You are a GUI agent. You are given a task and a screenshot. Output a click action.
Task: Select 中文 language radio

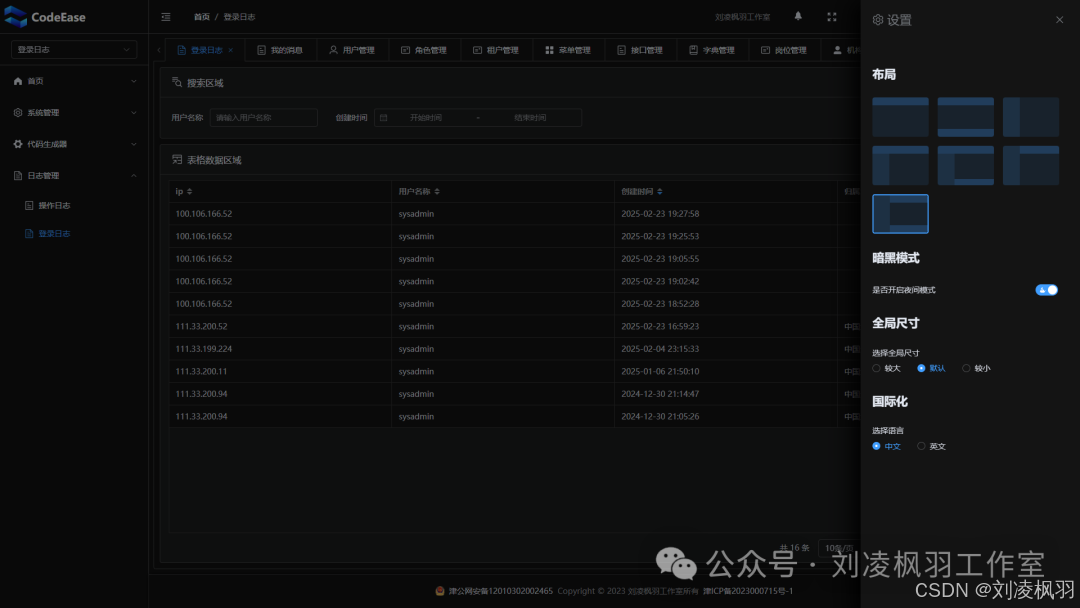click(x=876, y=446)
